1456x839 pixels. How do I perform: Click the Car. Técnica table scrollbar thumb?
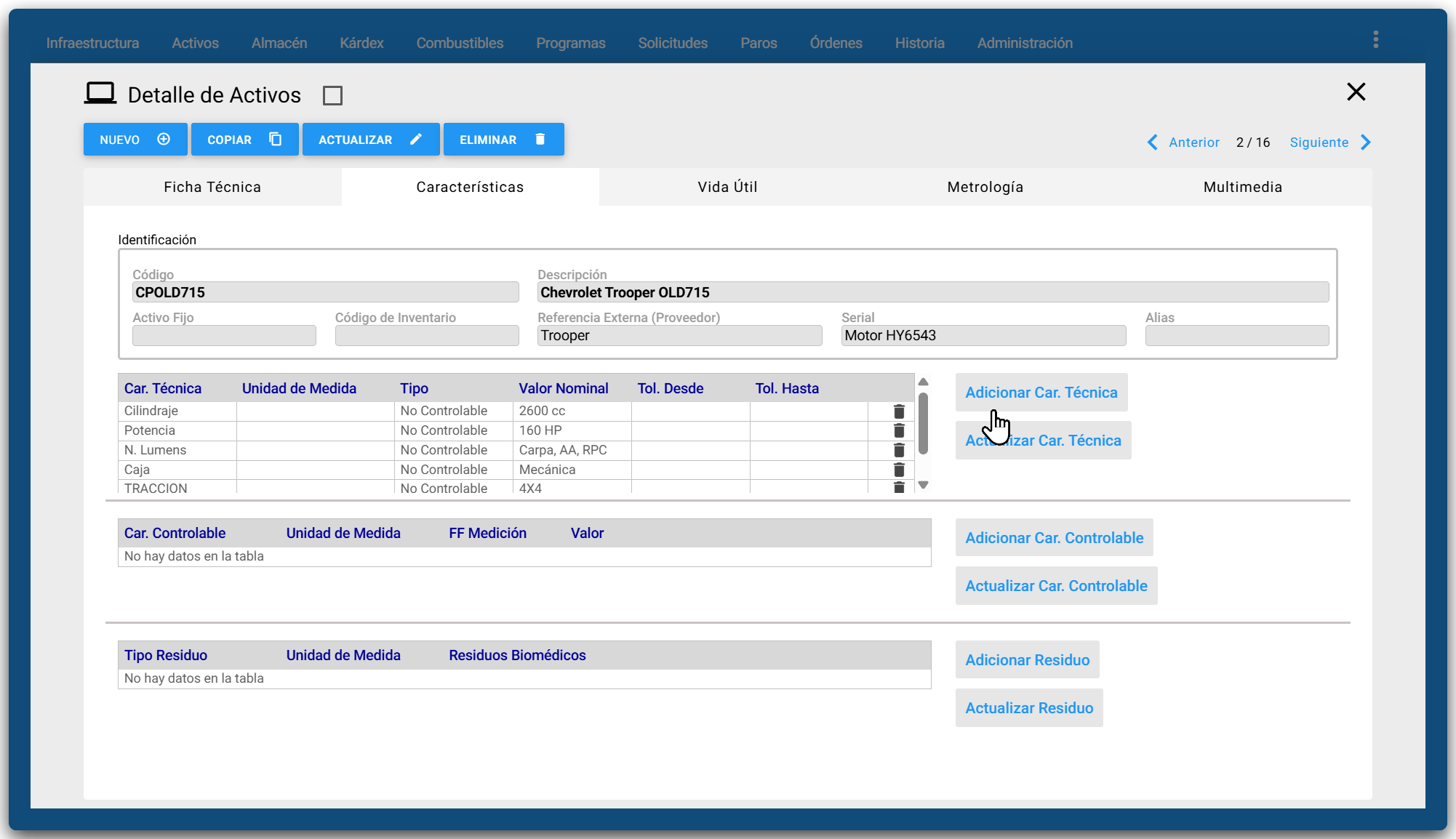pos(923,423)
